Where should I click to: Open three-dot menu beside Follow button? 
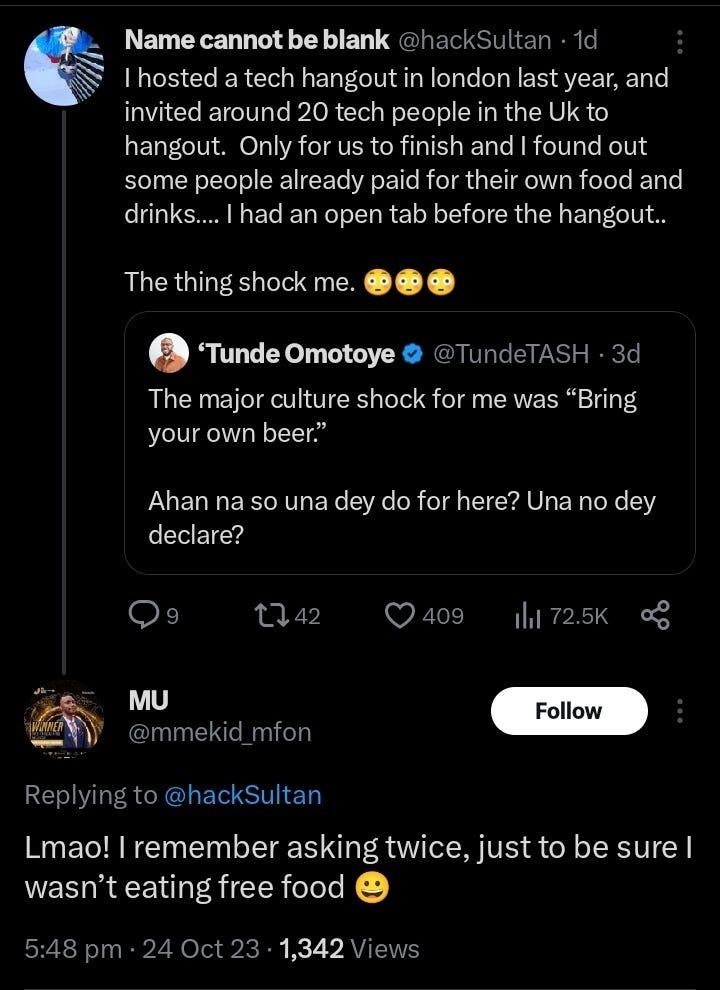(x=680, y=711)
